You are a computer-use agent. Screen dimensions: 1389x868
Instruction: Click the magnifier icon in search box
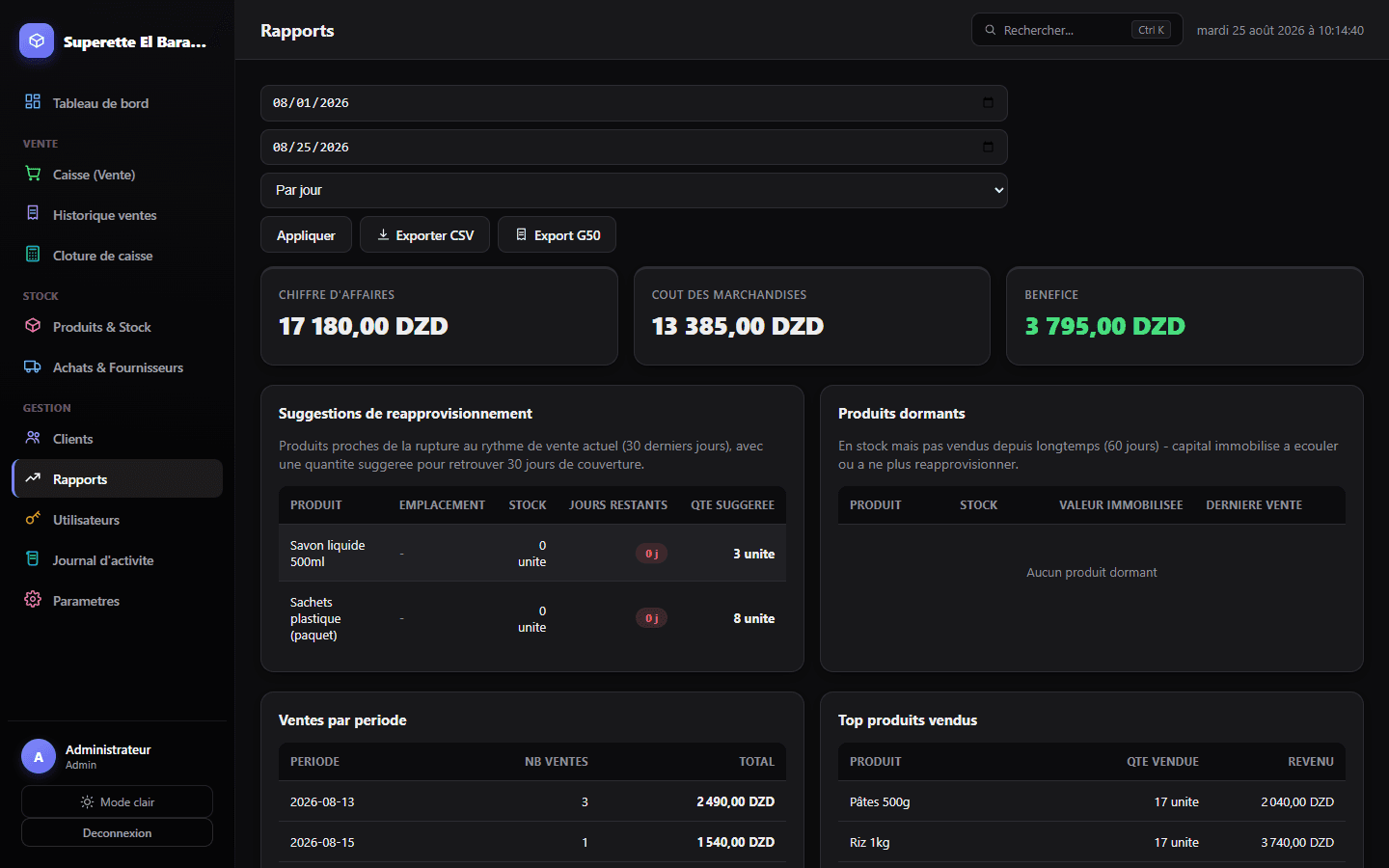(990, 30)
